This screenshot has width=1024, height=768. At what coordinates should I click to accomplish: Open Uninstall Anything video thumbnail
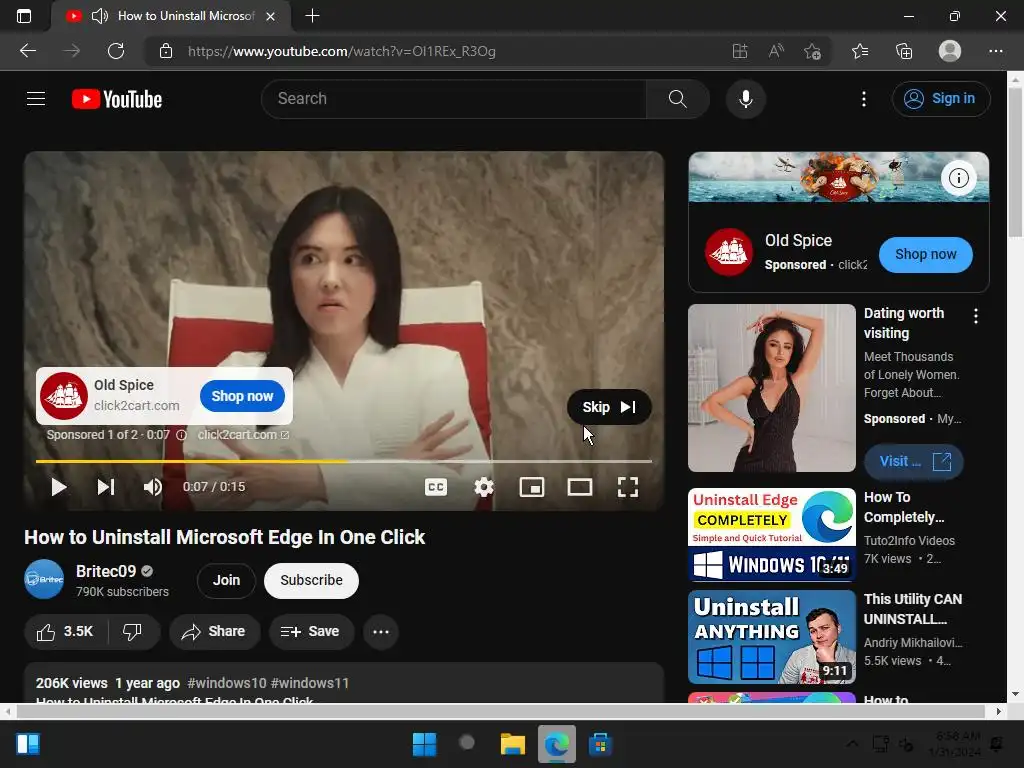[x=771, y=637]
